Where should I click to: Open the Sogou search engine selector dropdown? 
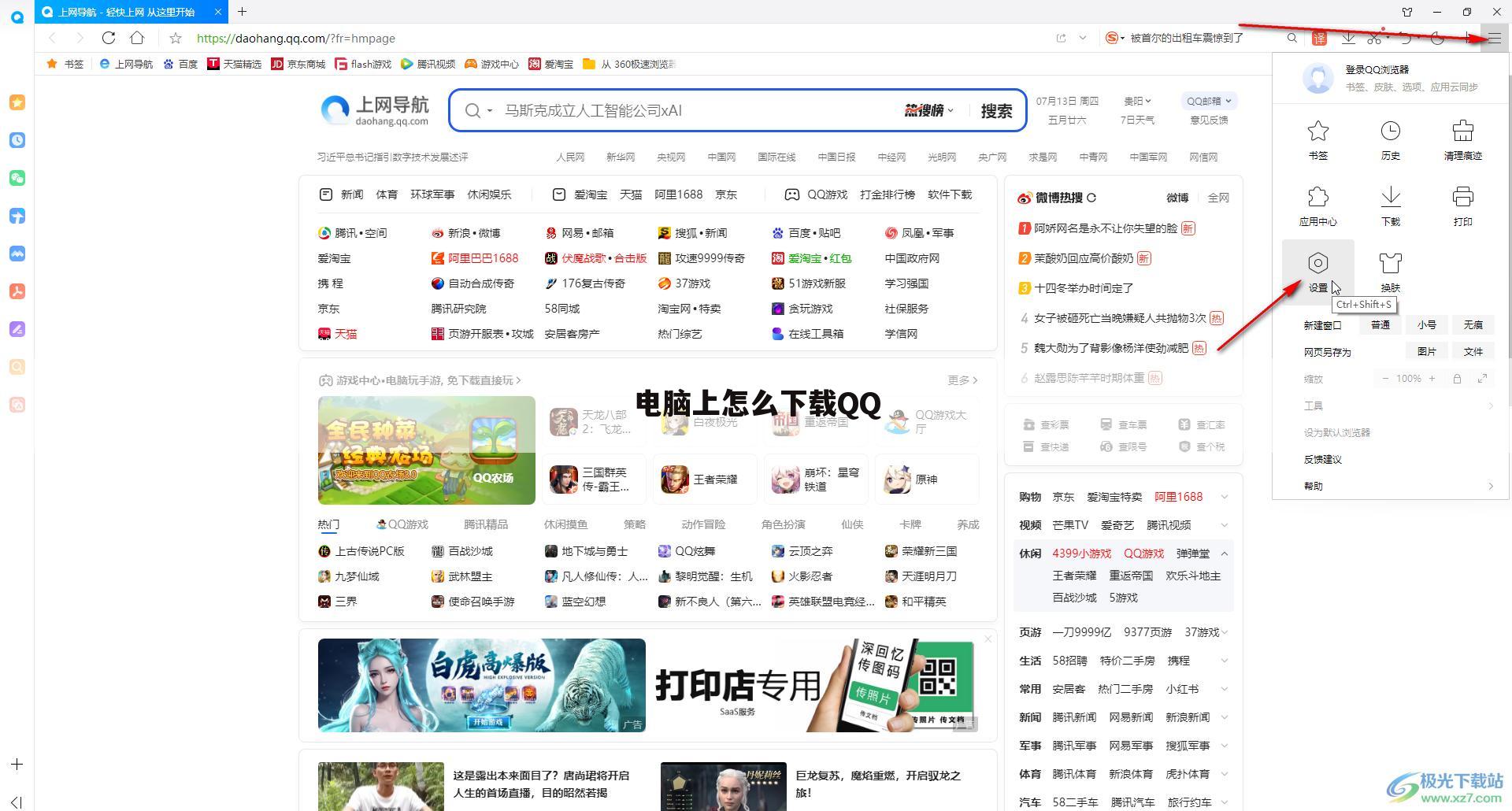click(x=1115, y=38)
